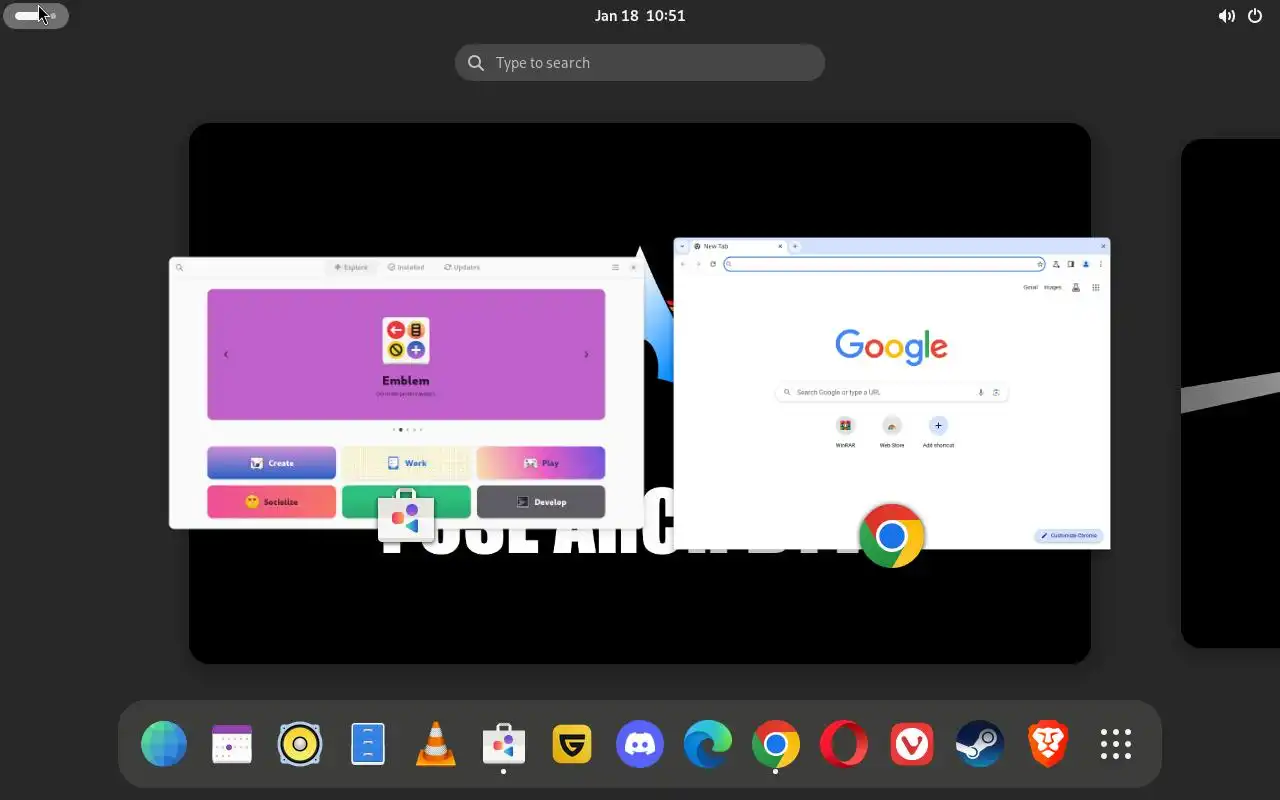The image size is (1280, 800).
Task: Click Google Chrome icon in dock
Action: [776, 744]
